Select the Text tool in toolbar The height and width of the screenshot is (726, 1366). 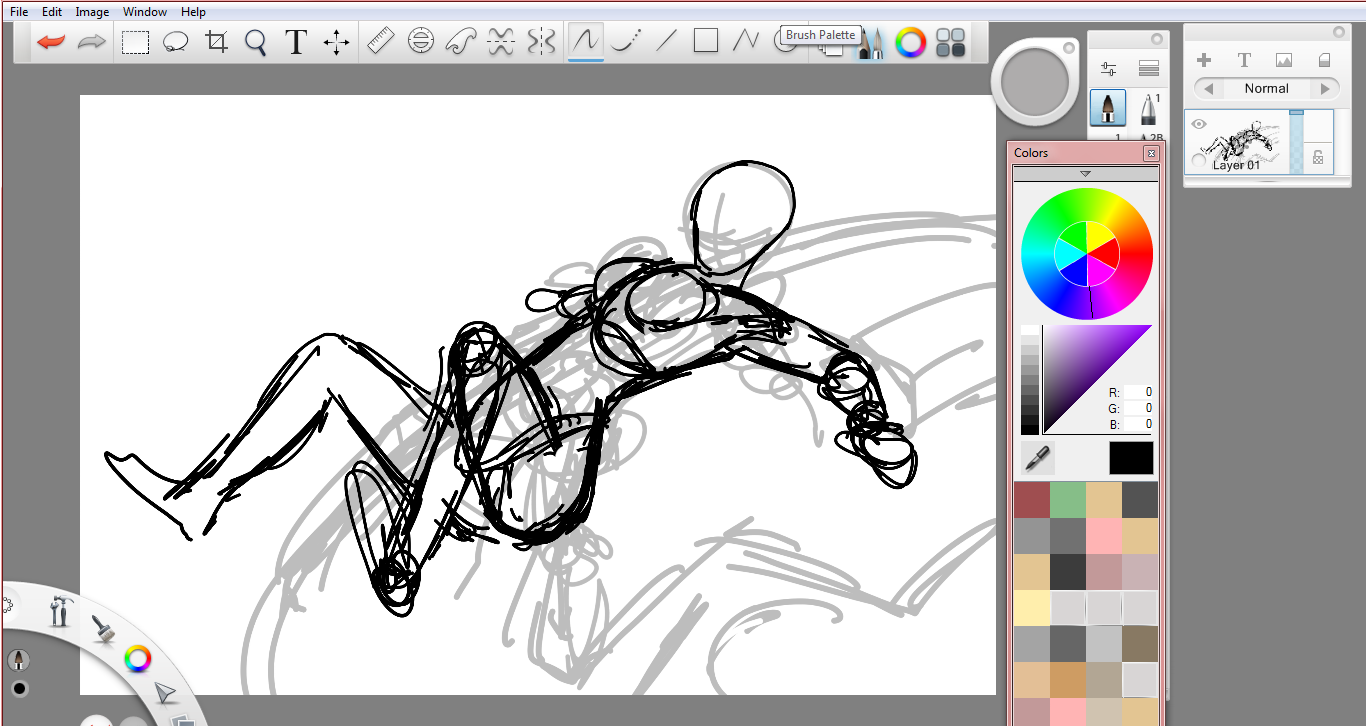coord(295,42)
